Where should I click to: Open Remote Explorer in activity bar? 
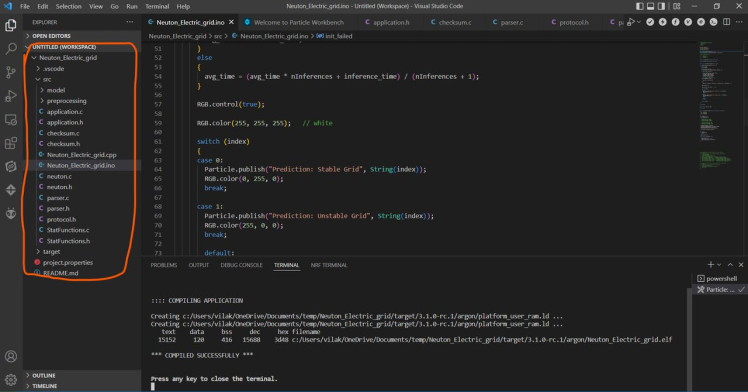(10, 119)
